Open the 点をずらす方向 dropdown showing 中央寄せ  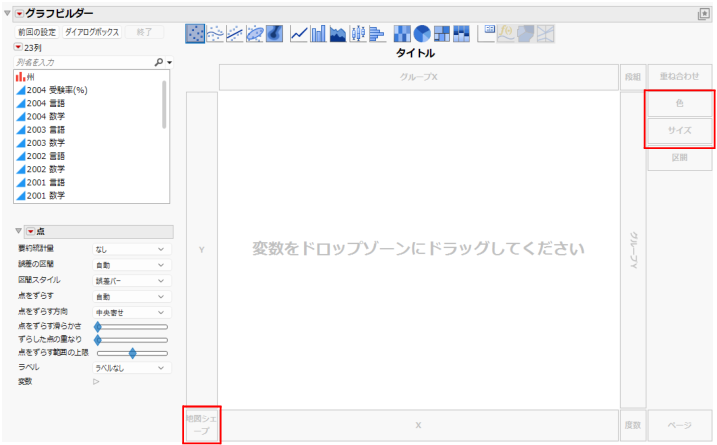click(132, 312)
